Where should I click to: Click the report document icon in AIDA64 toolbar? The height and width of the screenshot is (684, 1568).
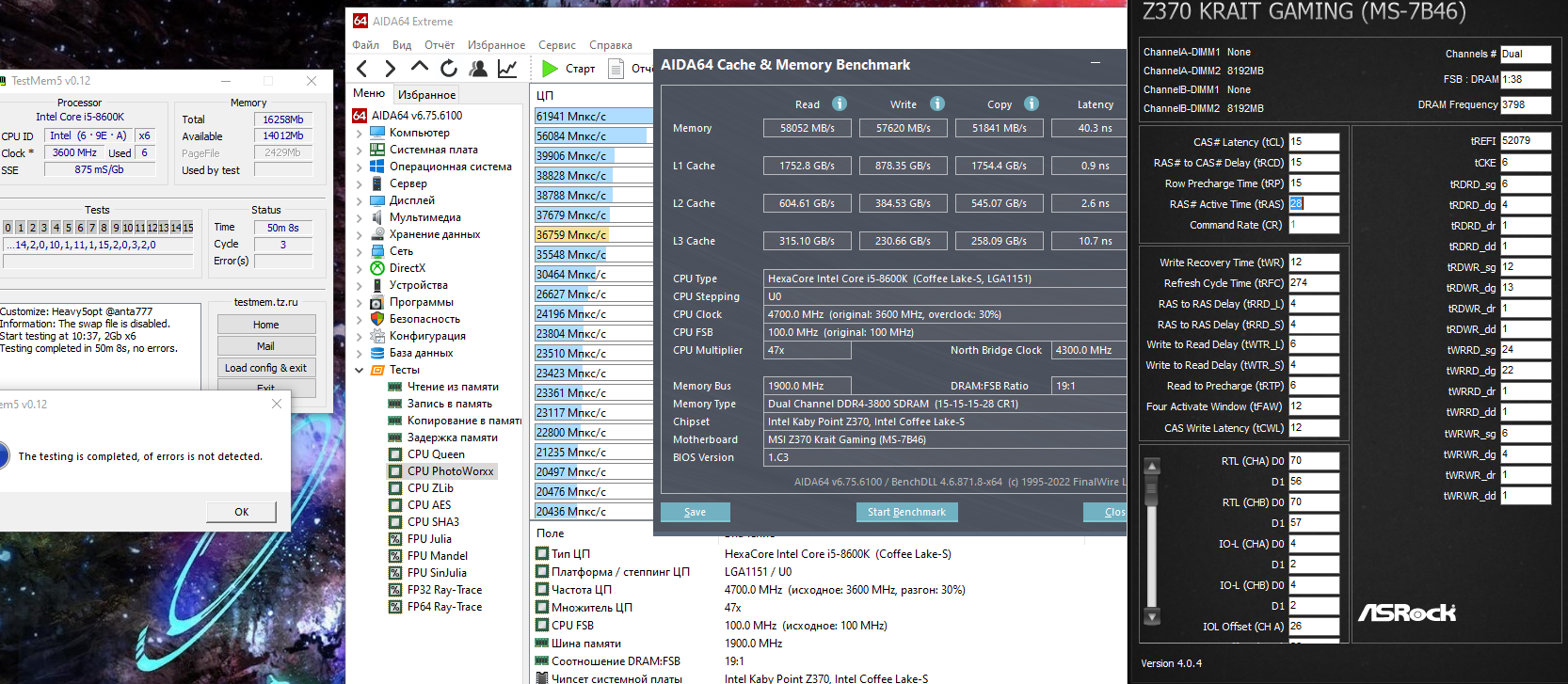(616, 68)
